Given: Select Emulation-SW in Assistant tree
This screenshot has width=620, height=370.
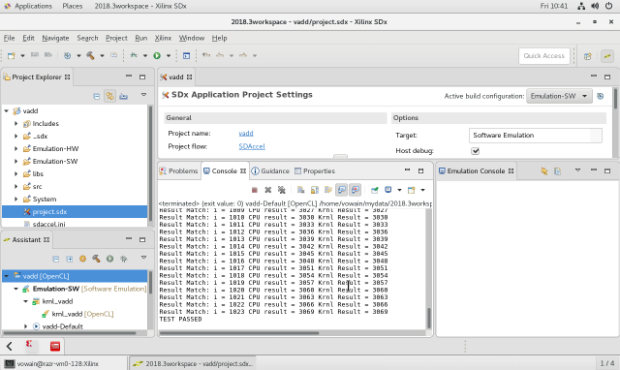Looking at the screenshot, I should (56, 289).
